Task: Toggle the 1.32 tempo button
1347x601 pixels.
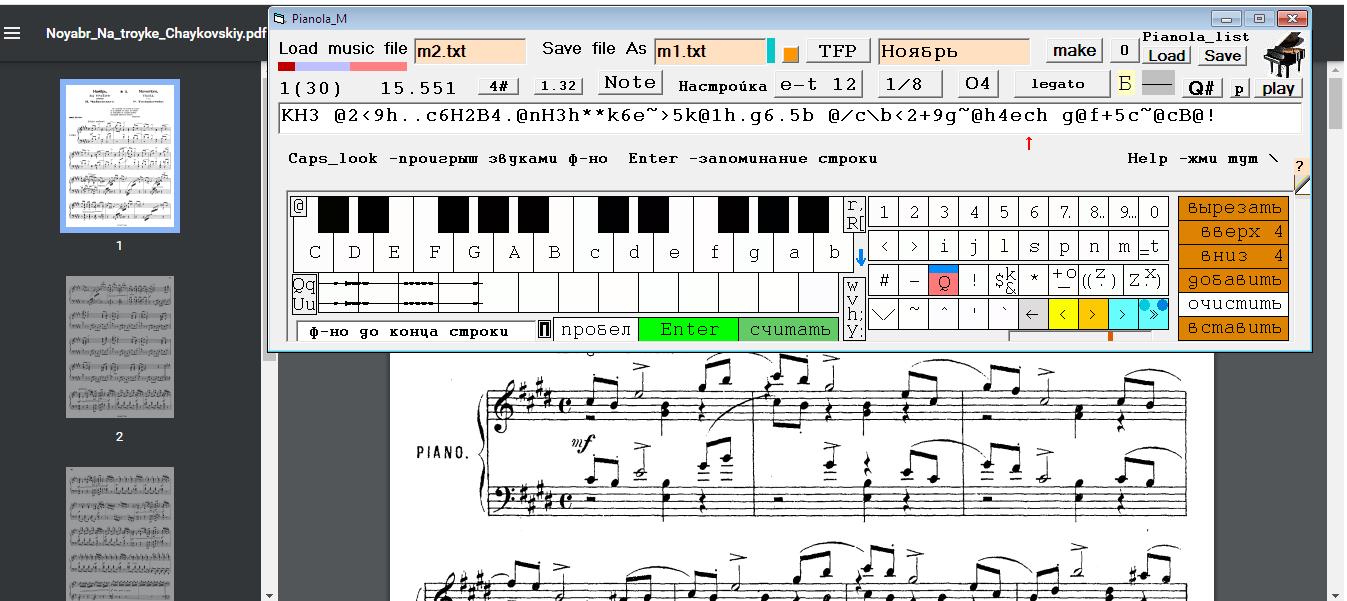Action: click(558, 86)
